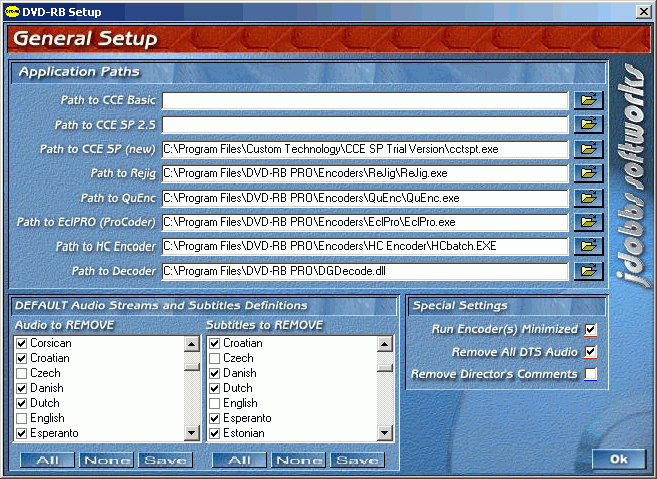
Task: Toggle Dutch in Audio to REMOVE list
Action: click(21, 404)
